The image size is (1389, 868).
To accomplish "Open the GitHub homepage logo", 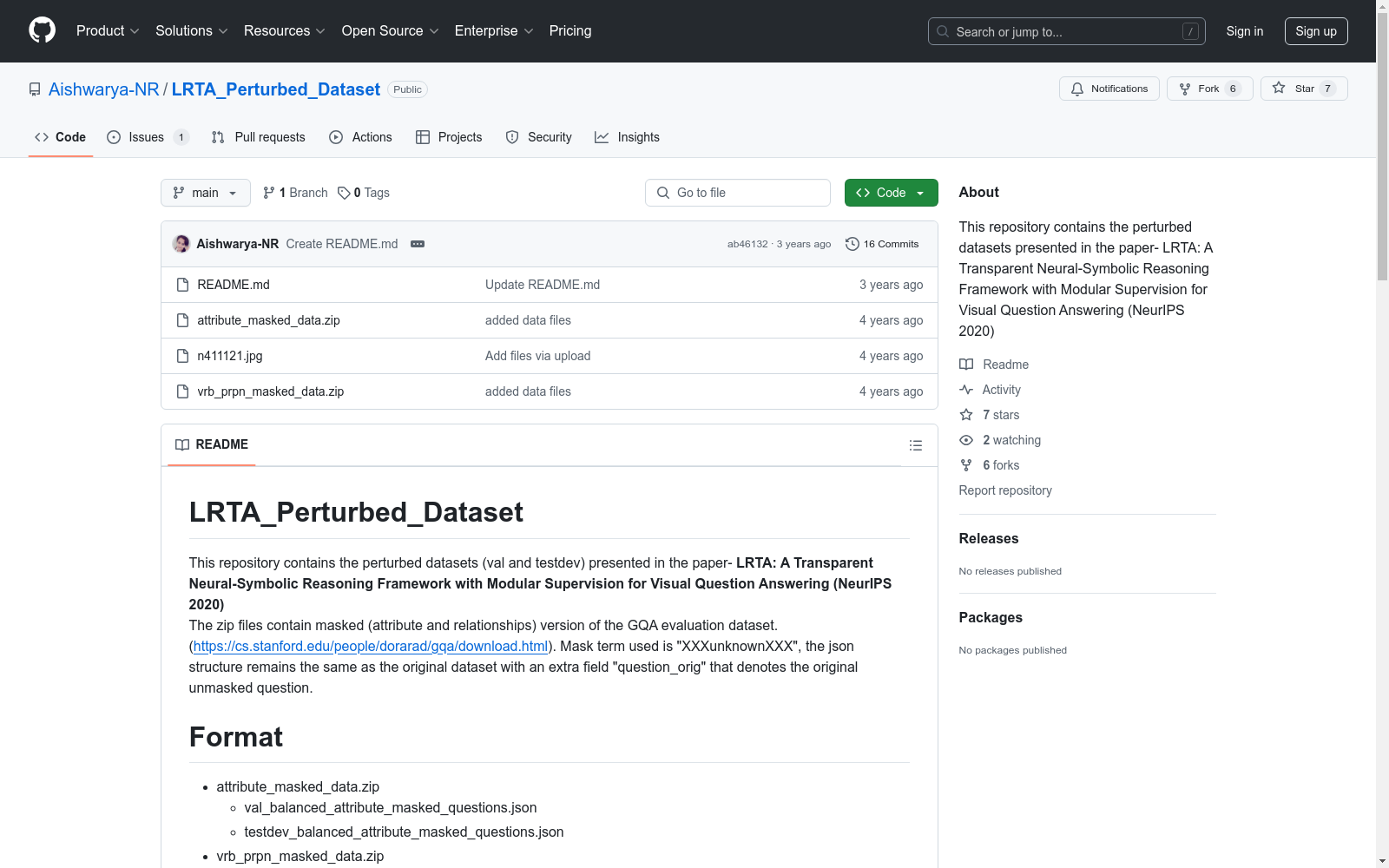I will [42, 30].
